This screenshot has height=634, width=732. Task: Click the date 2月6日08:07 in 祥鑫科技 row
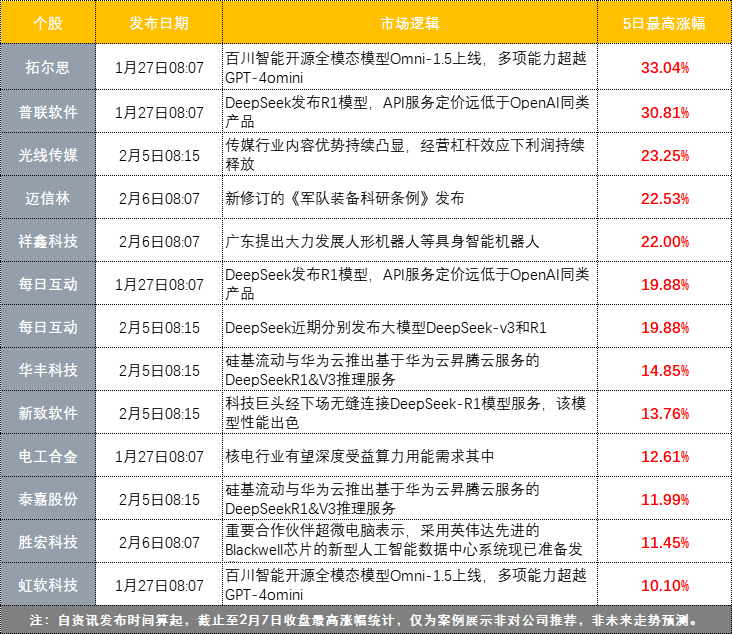[x=159, y=241]
